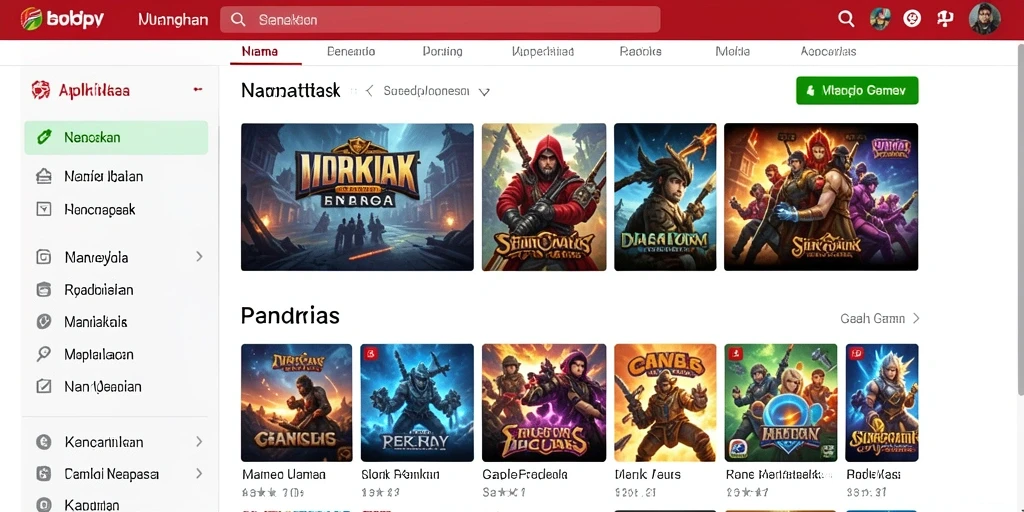Click the Mepiarilacan search icon

44,354
